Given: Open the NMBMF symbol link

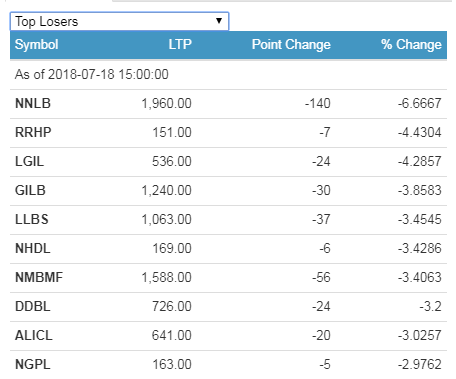Looking at the screenshot, I should click(x=39, y=277).
